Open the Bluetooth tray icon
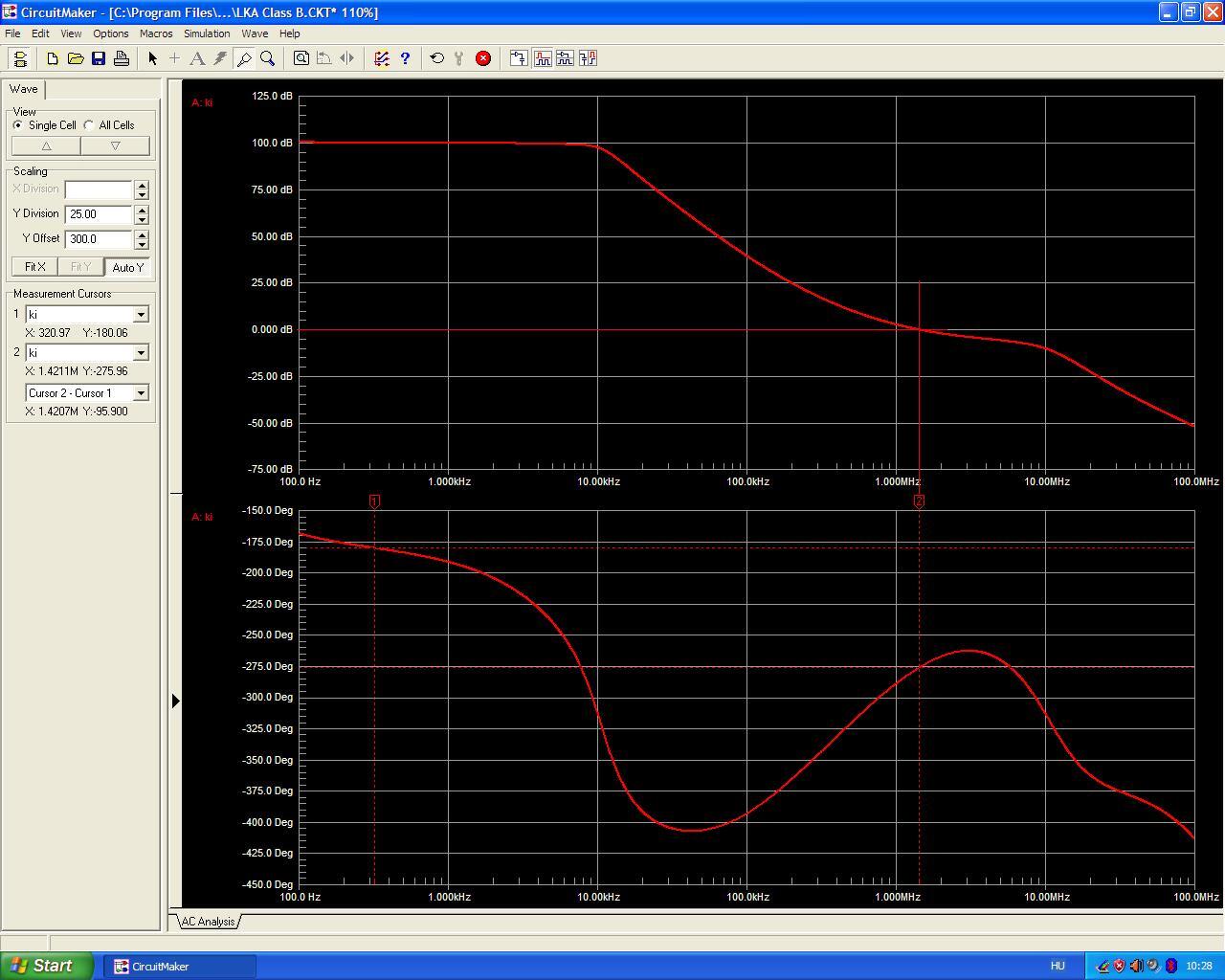The width and height of the screenshot is (1225, 980). point(1170,966)
